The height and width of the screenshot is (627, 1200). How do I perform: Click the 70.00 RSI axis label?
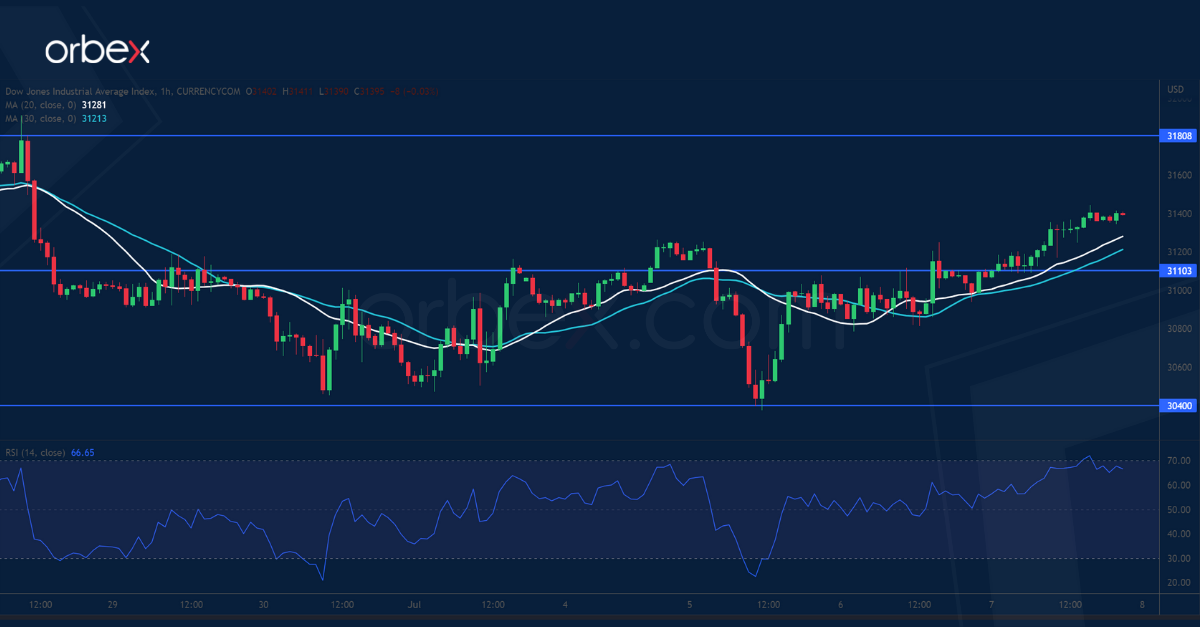click(x=1178, y=461)
